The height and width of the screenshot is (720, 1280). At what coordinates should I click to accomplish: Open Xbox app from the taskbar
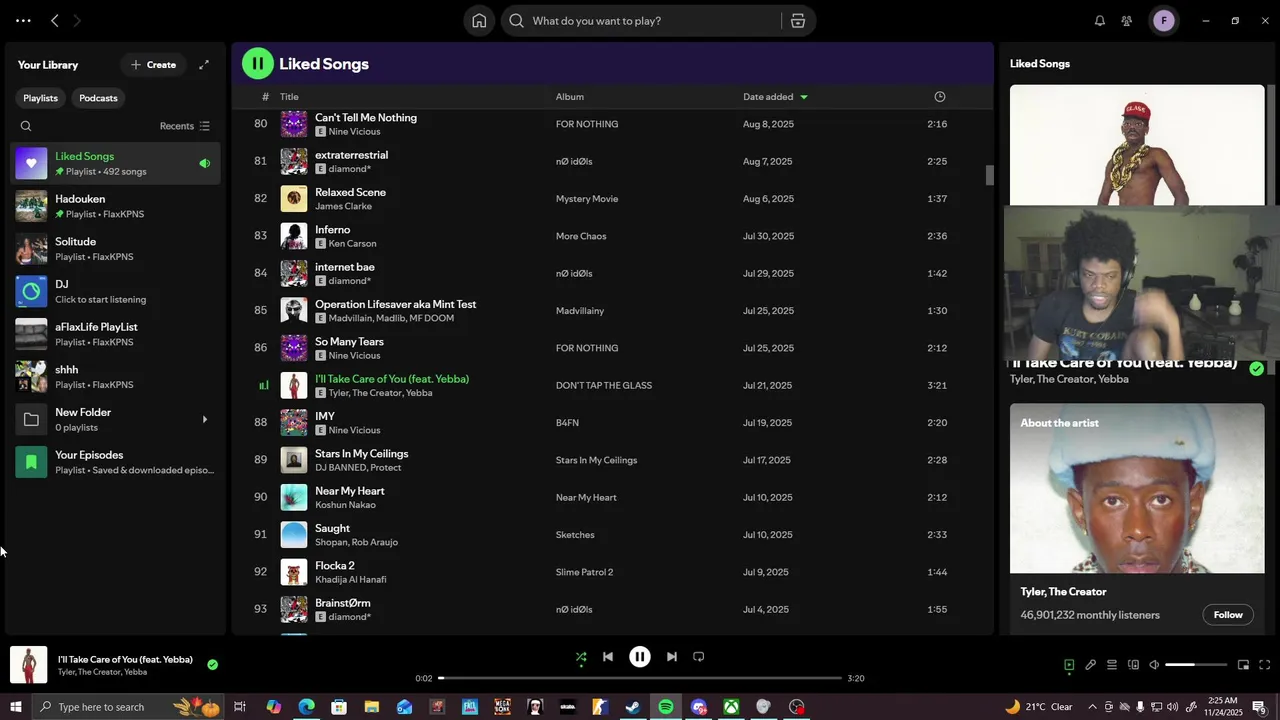(732, 707)
